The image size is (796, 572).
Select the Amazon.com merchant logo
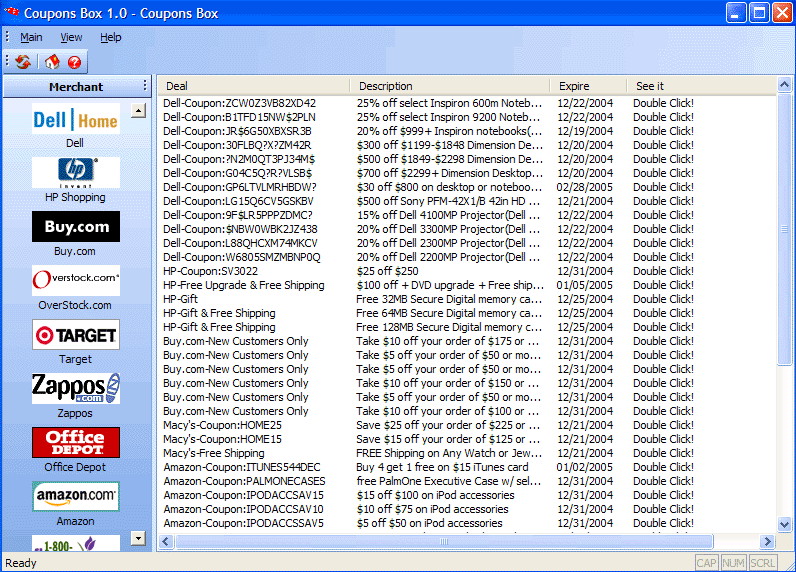[x=75, y=496]
